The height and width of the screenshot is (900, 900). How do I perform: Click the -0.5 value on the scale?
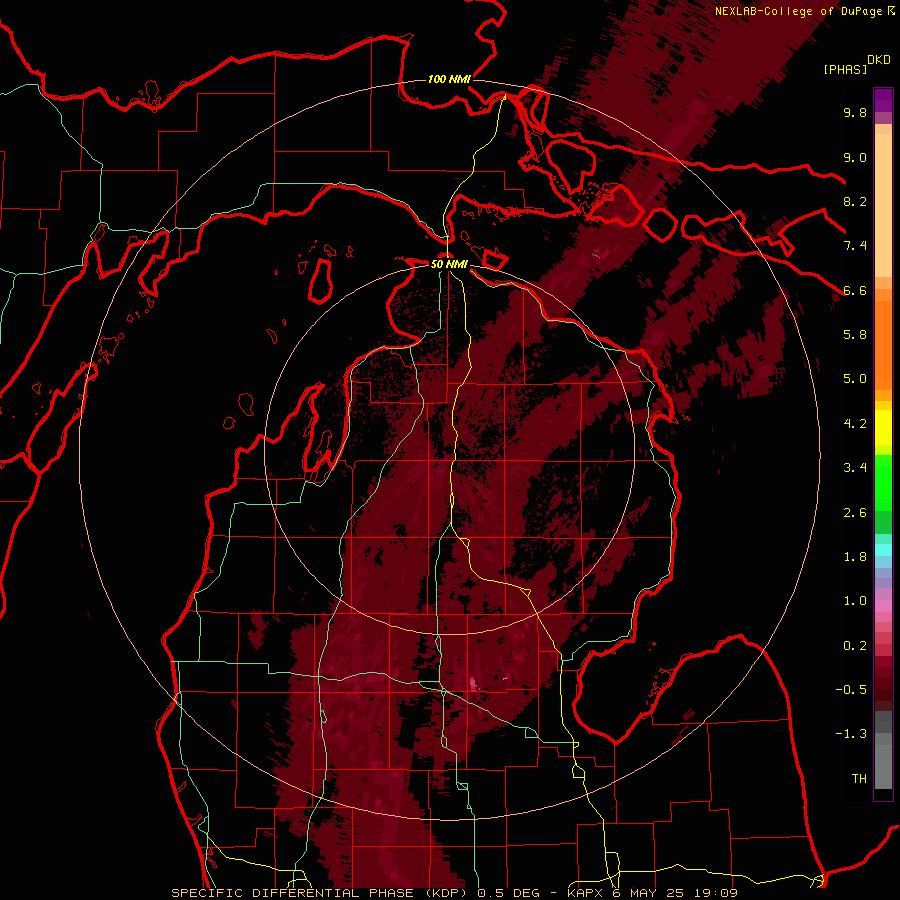tap(851, 690)
